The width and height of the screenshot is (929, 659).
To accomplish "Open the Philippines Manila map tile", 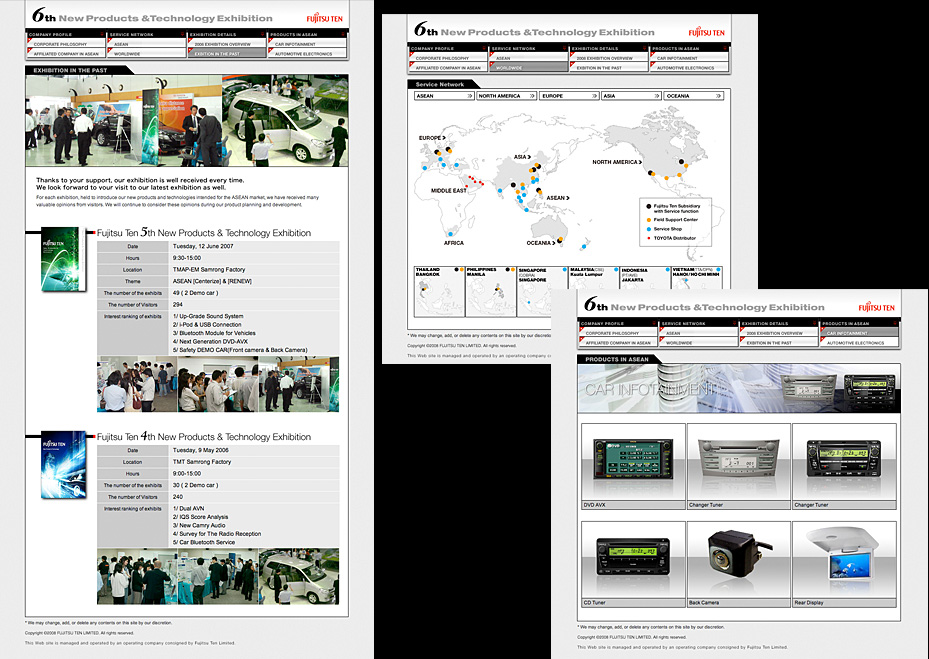I will [489, 291].
